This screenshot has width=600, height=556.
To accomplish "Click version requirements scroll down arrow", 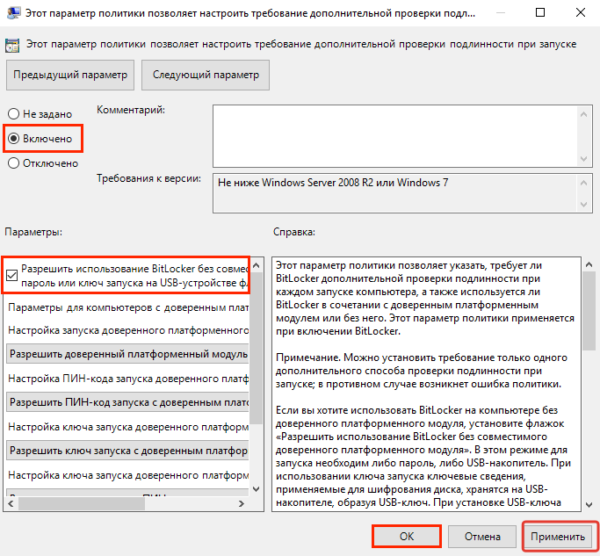I will [x=584, y=204].
